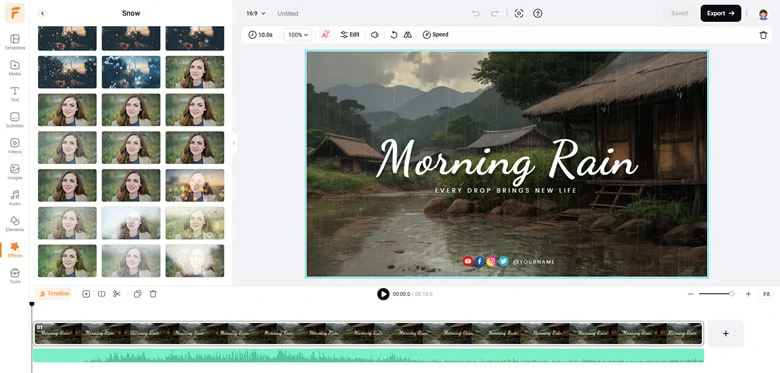The width and height of the screenshot is (780, 373).
Task: Open the Videos sidebar panel
Action: pos(15,146)
